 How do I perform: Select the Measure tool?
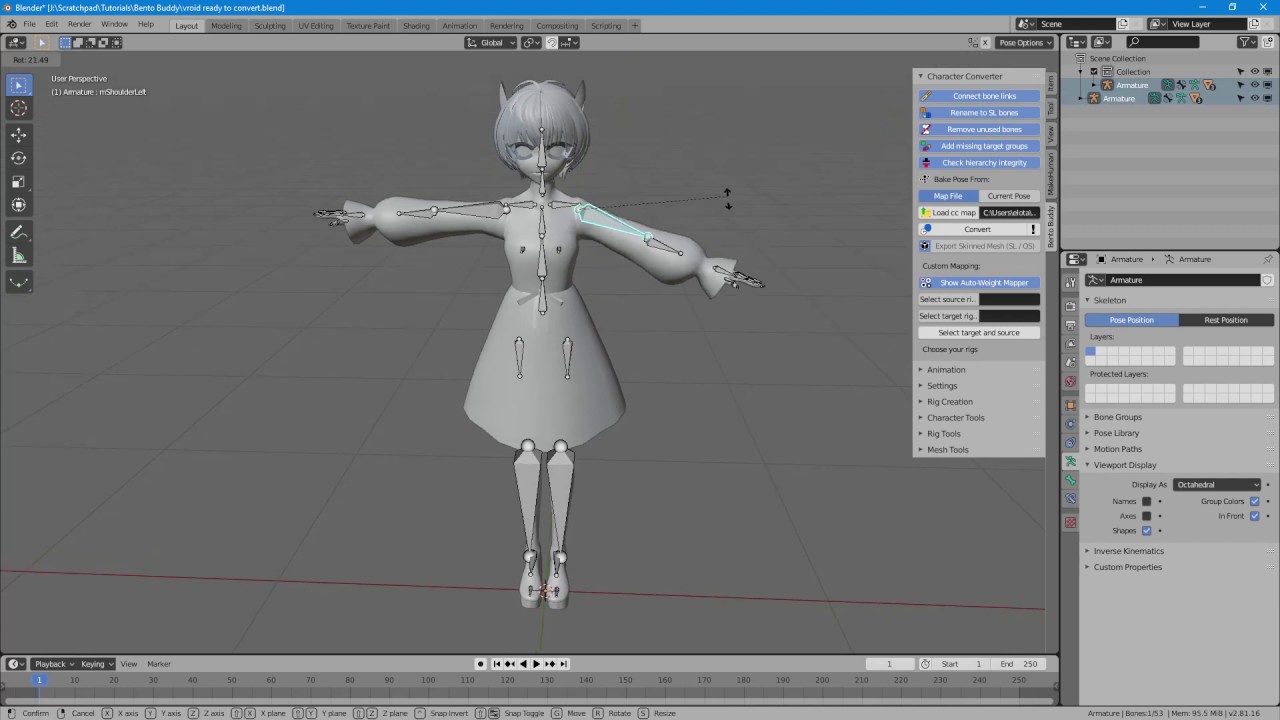point(19,256)
